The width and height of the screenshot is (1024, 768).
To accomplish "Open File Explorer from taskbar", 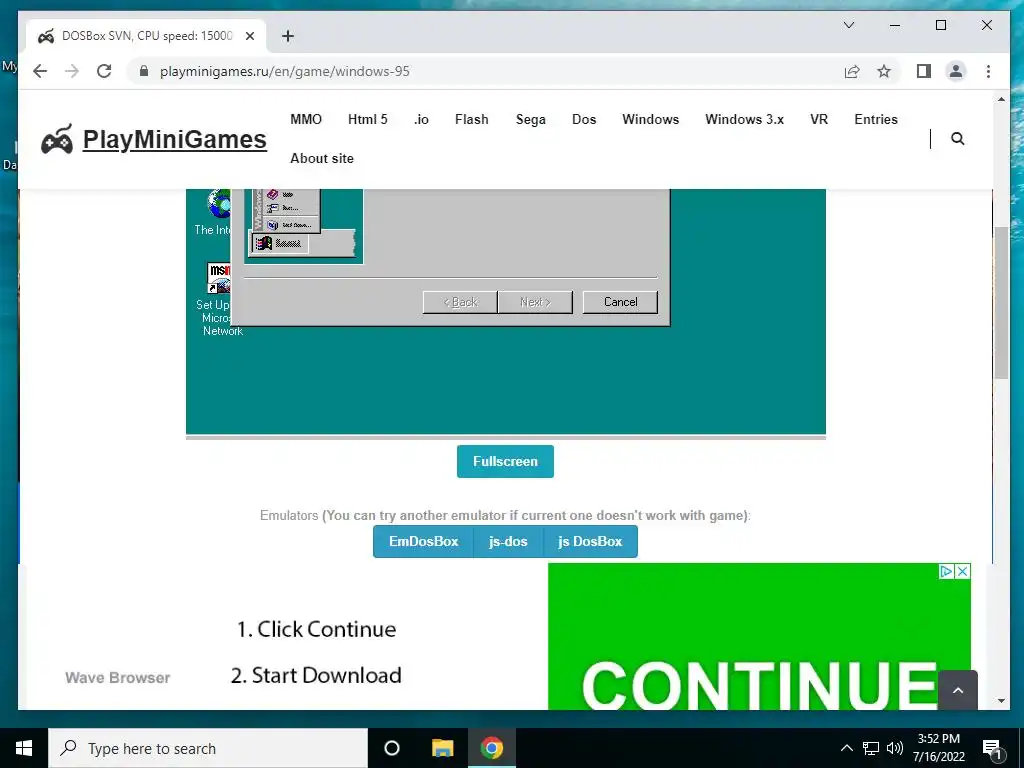I will 442,748.
